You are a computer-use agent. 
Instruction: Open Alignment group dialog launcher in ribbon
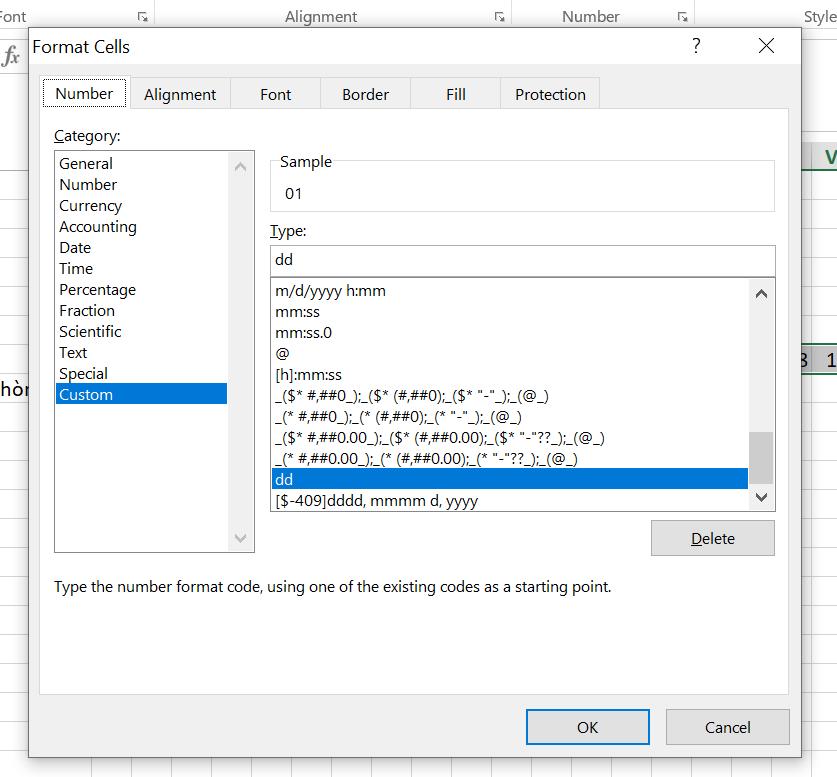(x=500, y=17)
